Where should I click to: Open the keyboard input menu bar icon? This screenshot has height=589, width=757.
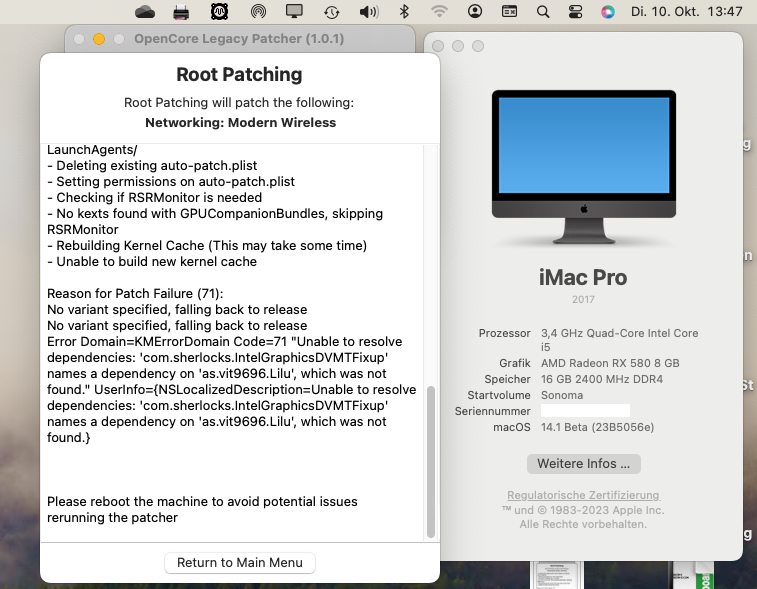click(509, 11)
